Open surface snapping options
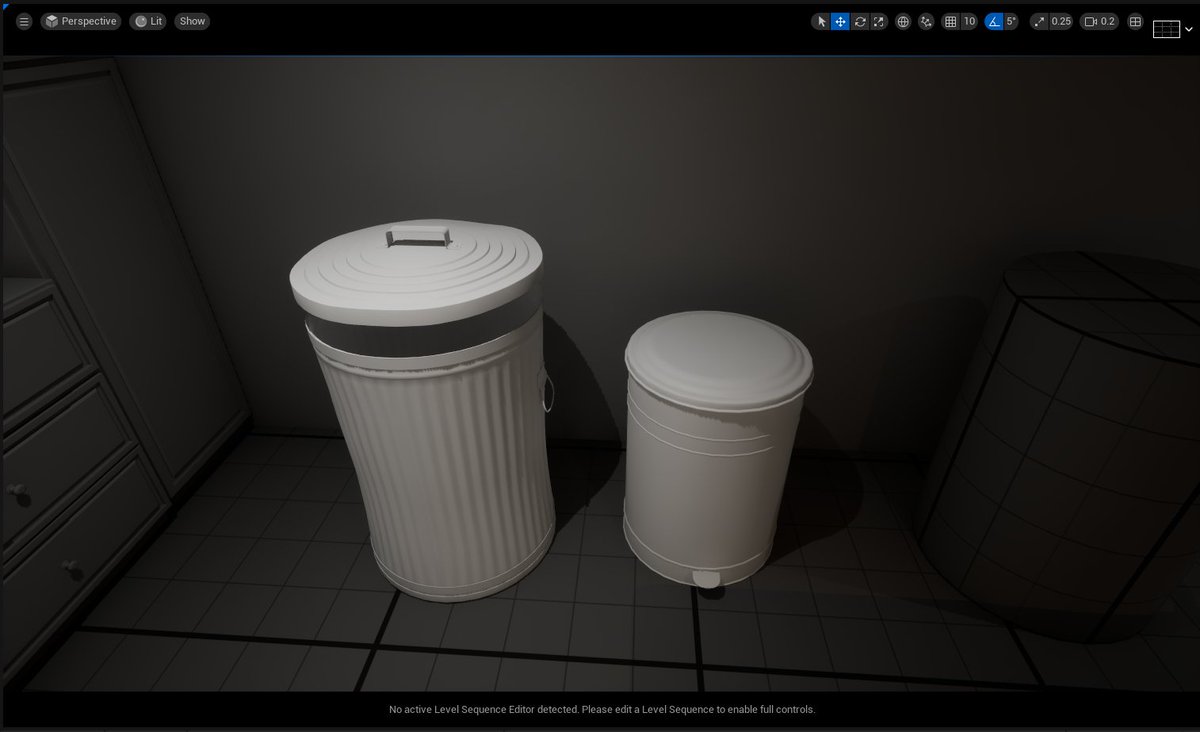1200x732 pixels. point(927,21)
